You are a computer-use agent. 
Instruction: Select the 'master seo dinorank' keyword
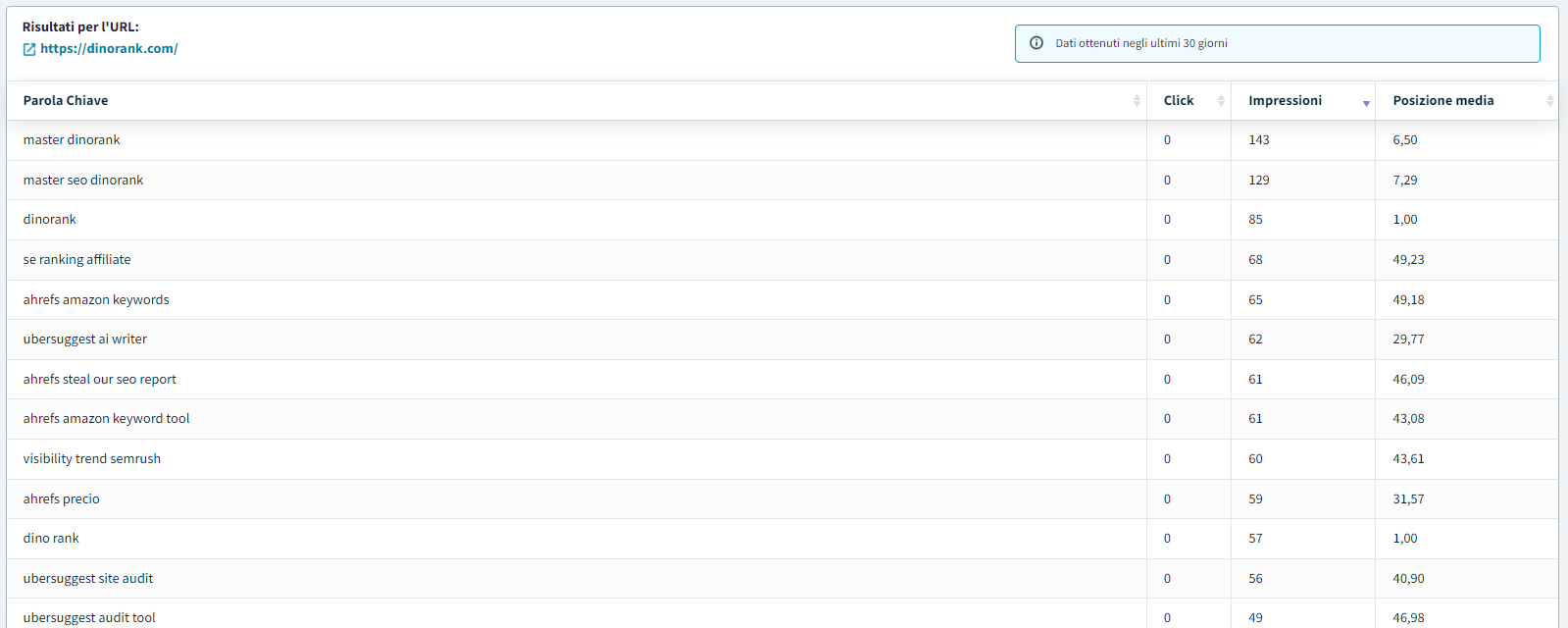[83, 181]
